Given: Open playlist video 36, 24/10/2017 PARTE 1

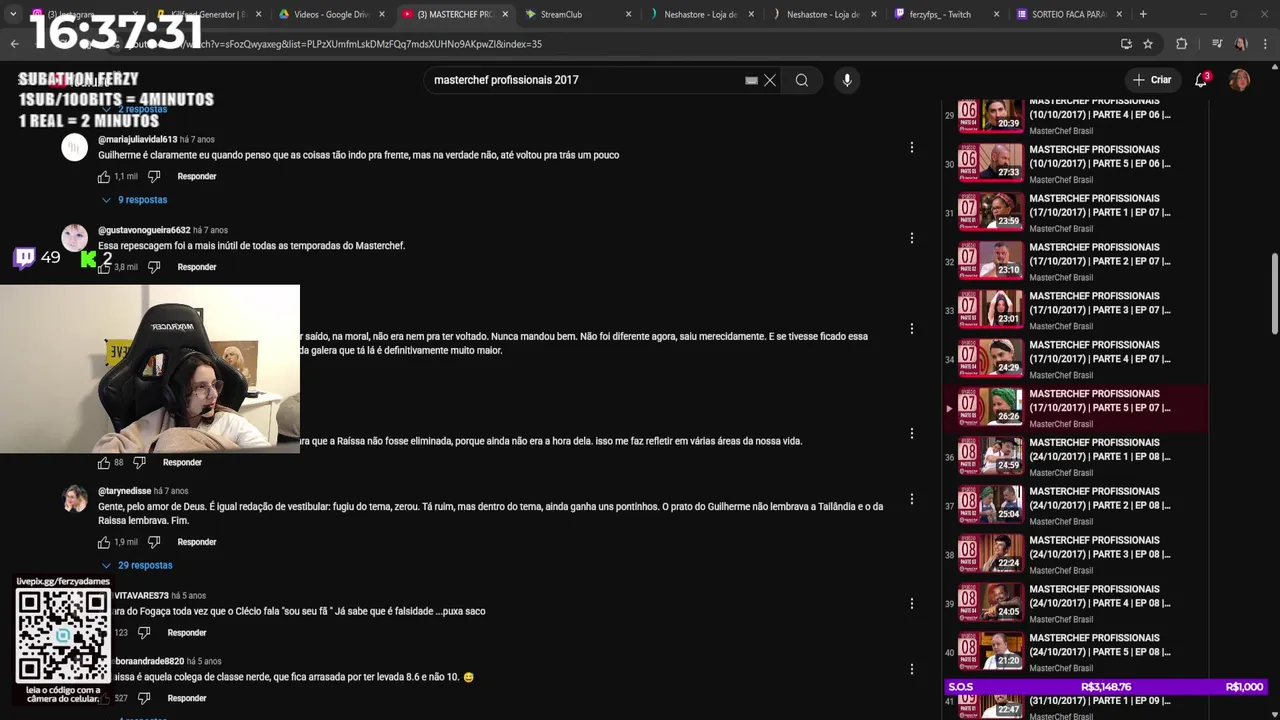Looking at the screenshot, I should (x=1075, y=456).
